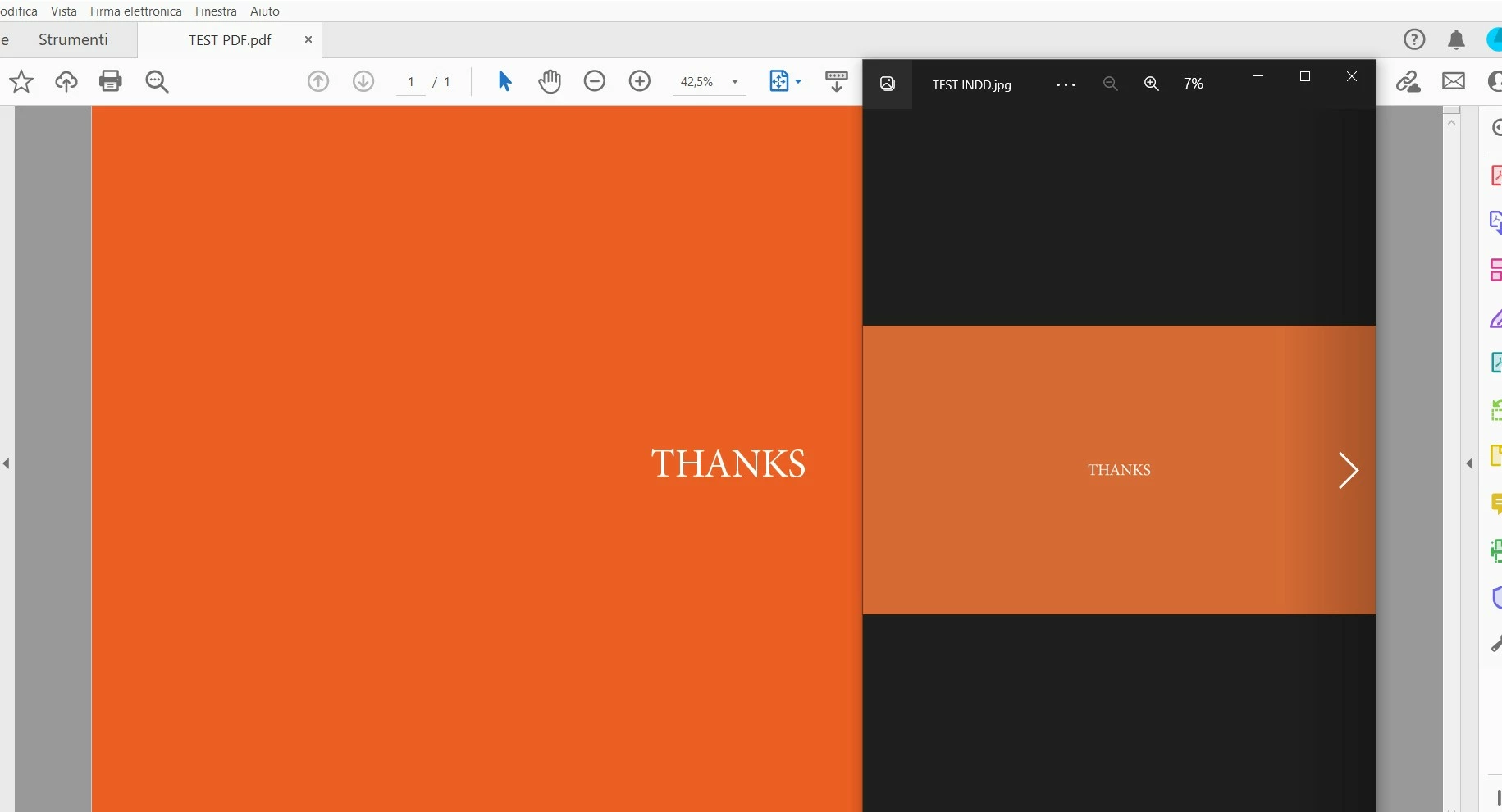Open the more options ellipsis in Photos
This screenshot has width=1502, height=812.
(x=1066, y=84)
